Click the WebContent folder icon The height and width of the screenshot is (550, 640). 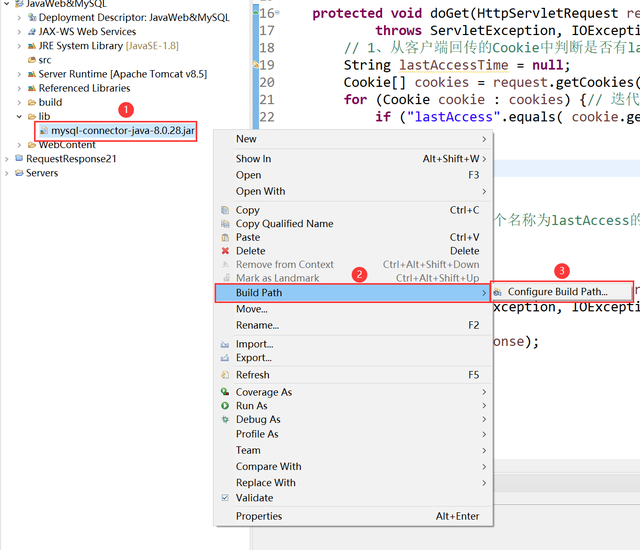click(x=32, y=145)
